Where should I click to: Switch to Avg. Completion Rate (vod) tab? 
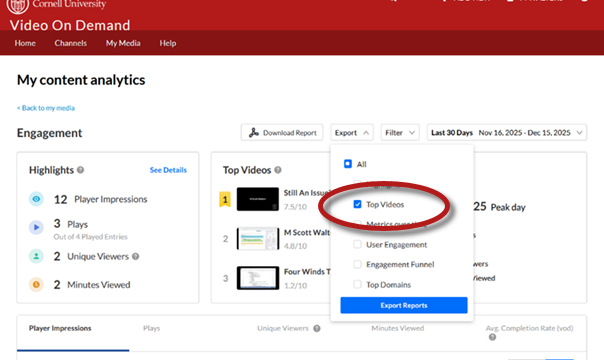(x=529, y=328)
